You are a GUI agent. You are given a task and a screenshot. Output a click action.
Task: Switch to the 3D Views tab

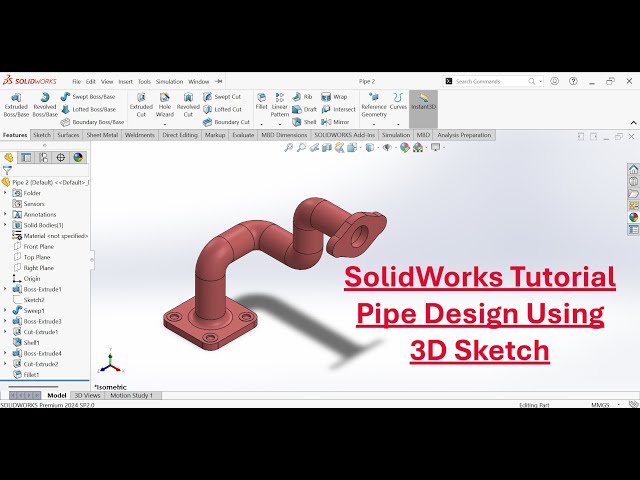coord(87,395)
